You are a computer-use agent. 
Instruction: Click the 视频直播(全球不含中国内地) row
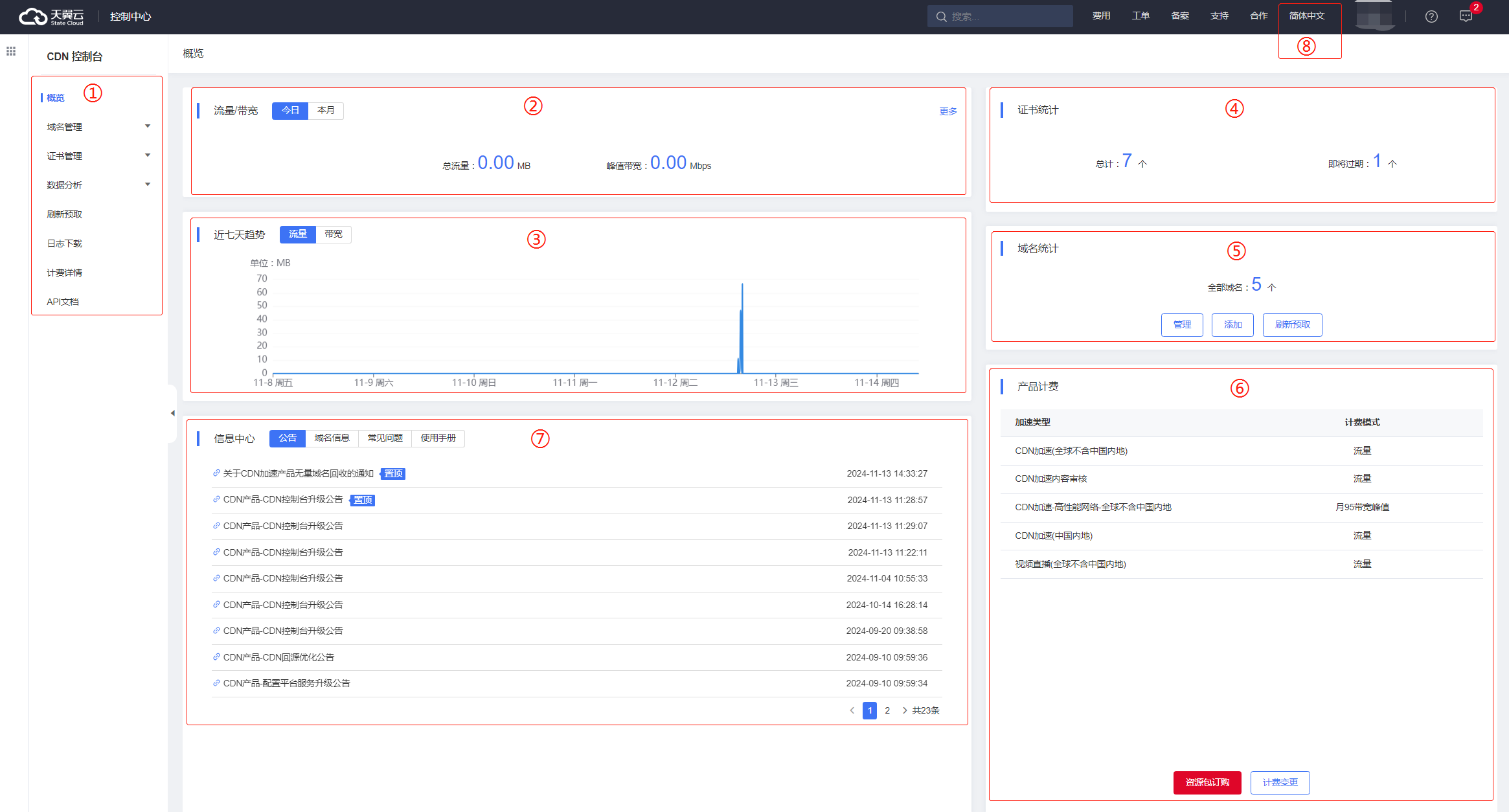coord(1242,565)
